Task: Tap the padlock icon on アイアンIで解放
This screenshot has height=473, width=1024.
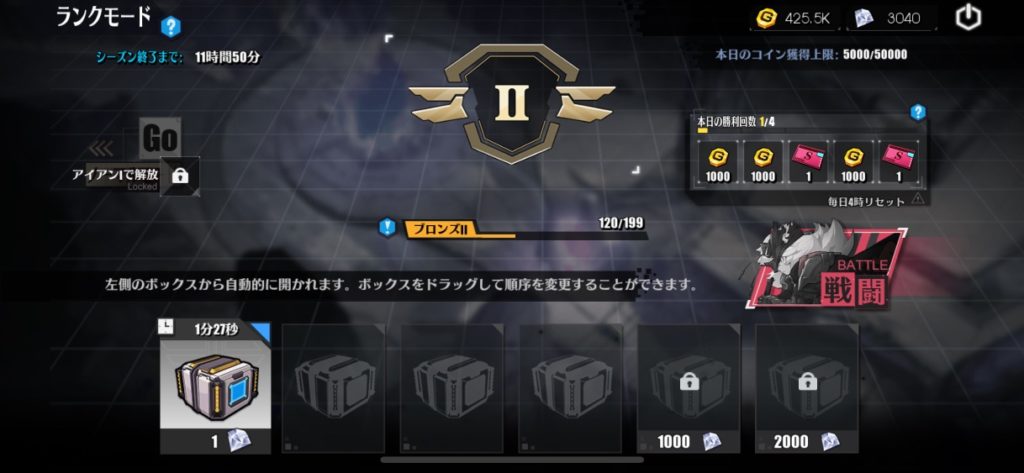Action: coord(180,176)
